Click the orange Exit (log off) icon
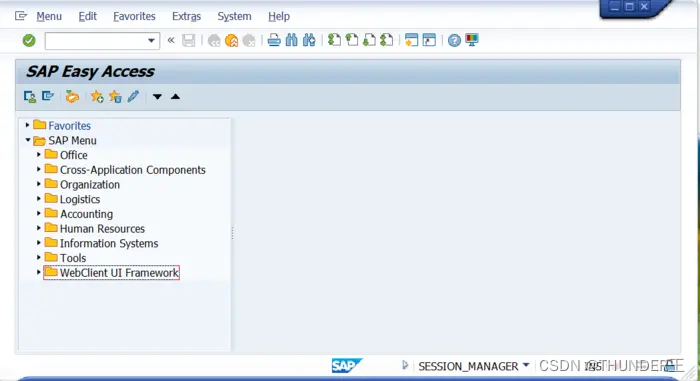 tap(232, 41)
